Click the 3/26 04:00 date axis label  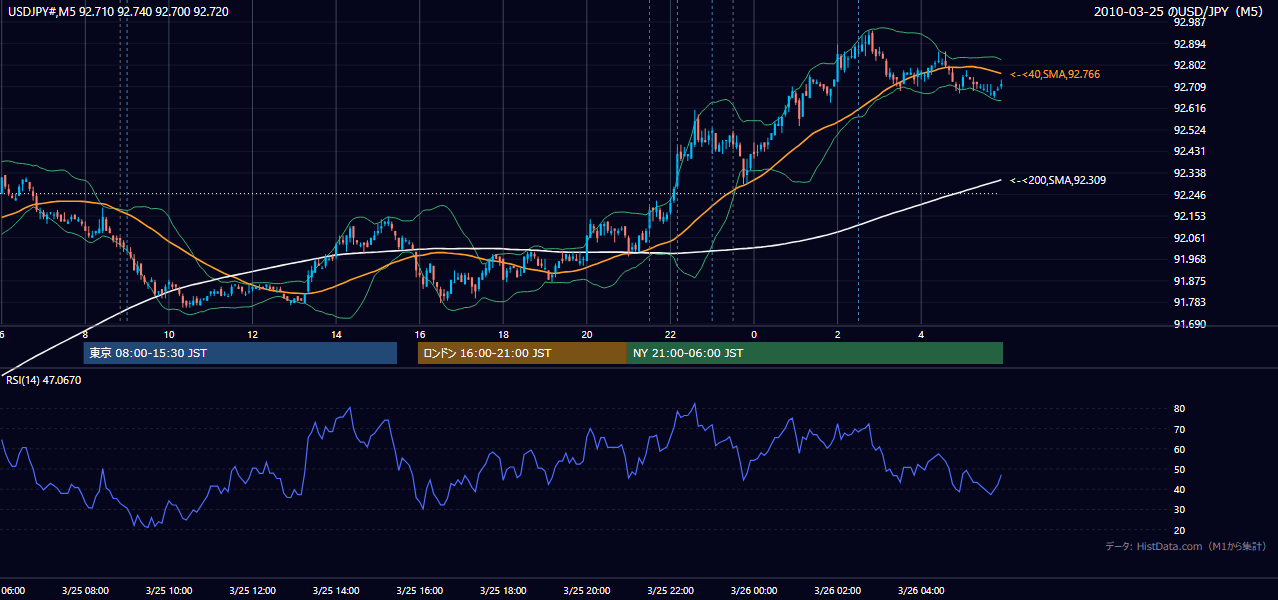(x=921, y=591)
